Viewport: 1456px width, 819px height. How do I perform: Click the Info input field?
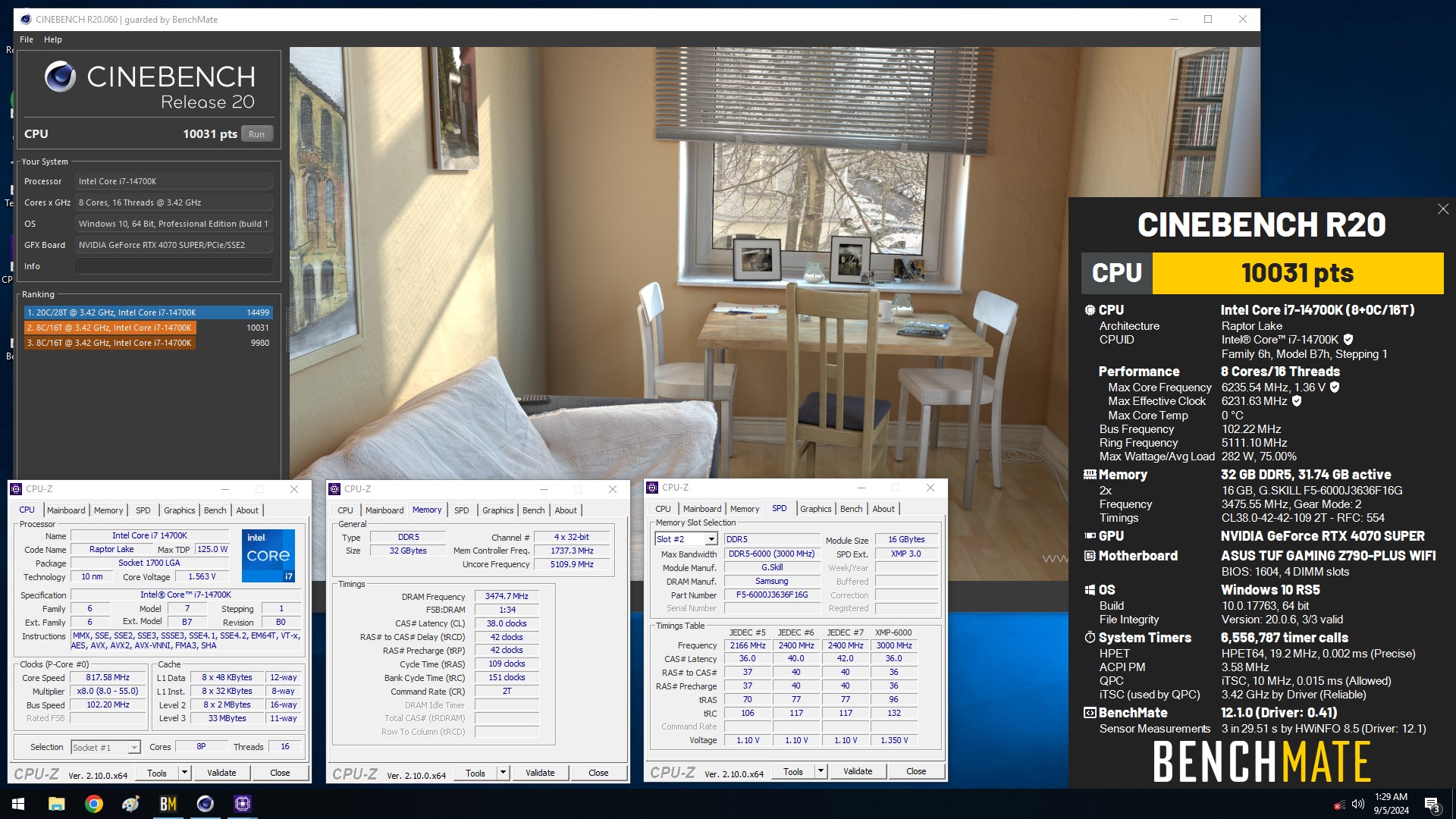click(174, 266)
